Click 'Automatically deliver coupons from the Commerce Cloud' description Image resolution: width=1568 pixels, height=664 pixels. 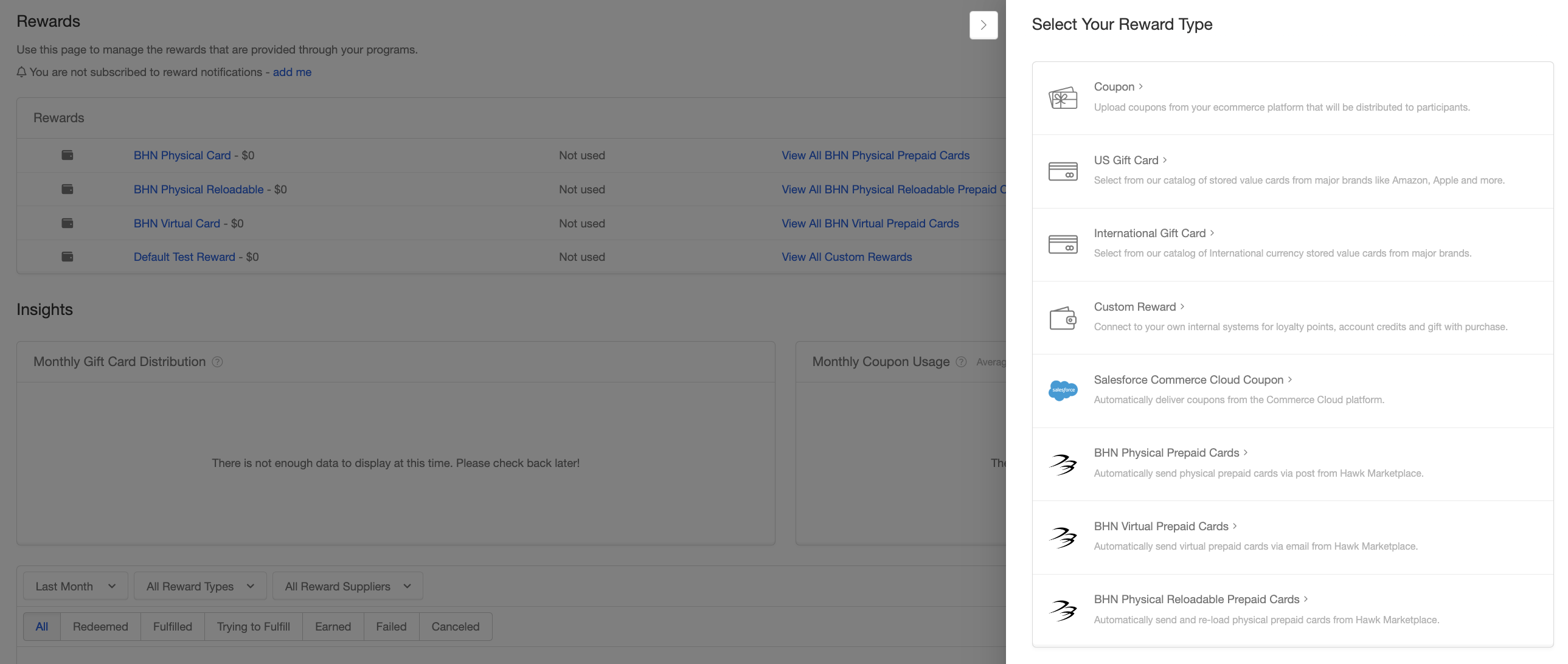pyautogui.click(x=1239, y=400)
